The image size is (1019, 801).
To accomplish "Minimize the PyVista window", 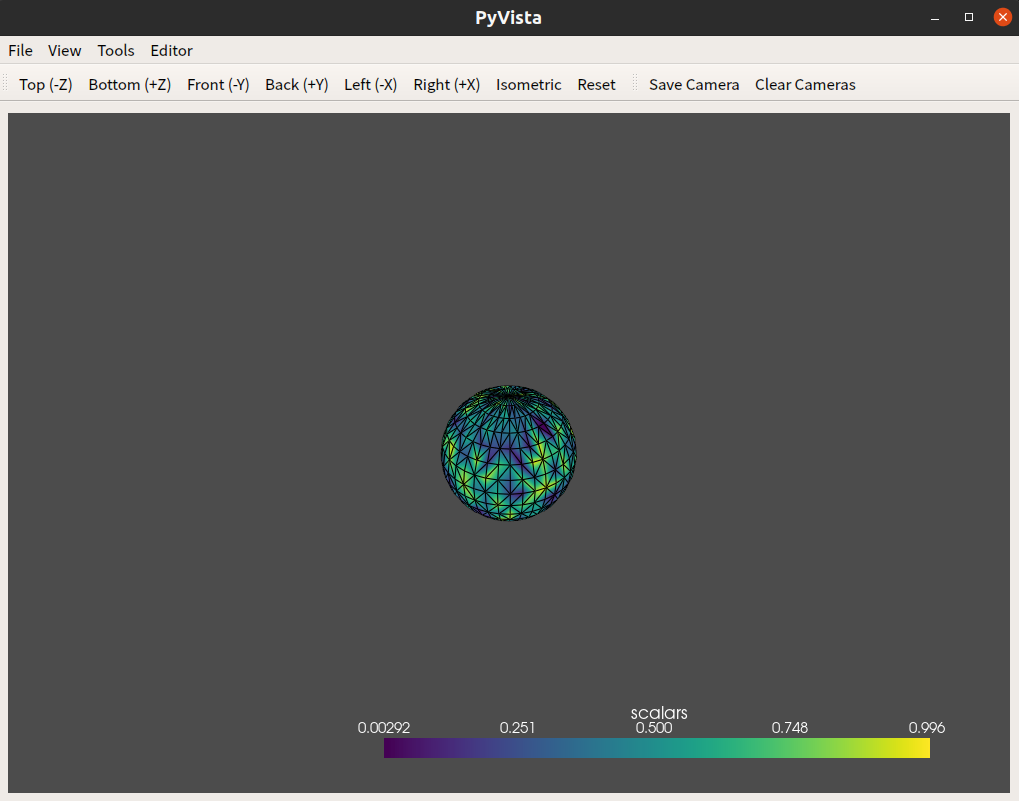I will (935, 18).
